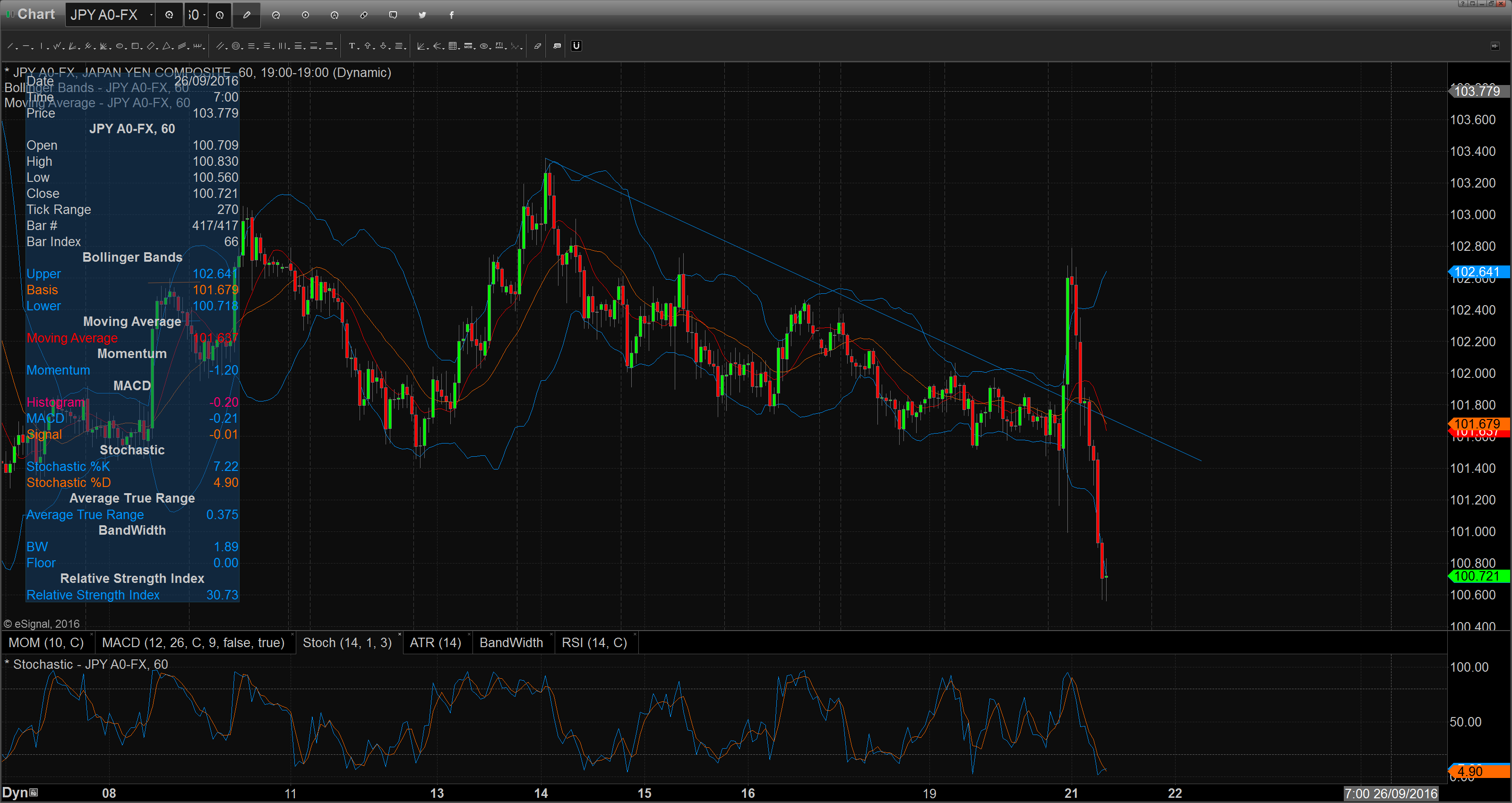Click the orange 101.679 basis price tag
The width and height of the screenshot is (1512, 803).
tap(1478, 424)
